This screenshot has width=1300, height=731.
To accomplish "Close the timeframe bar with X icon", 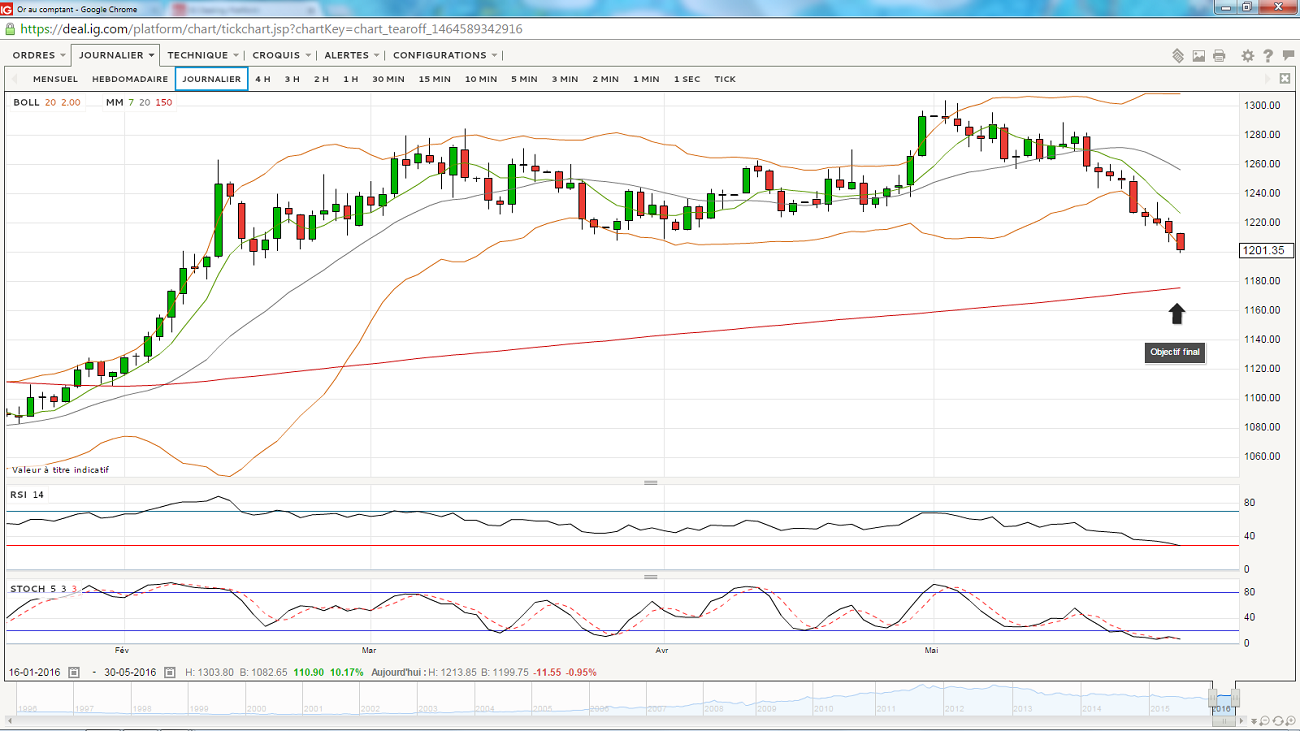I will point(1285,79).
